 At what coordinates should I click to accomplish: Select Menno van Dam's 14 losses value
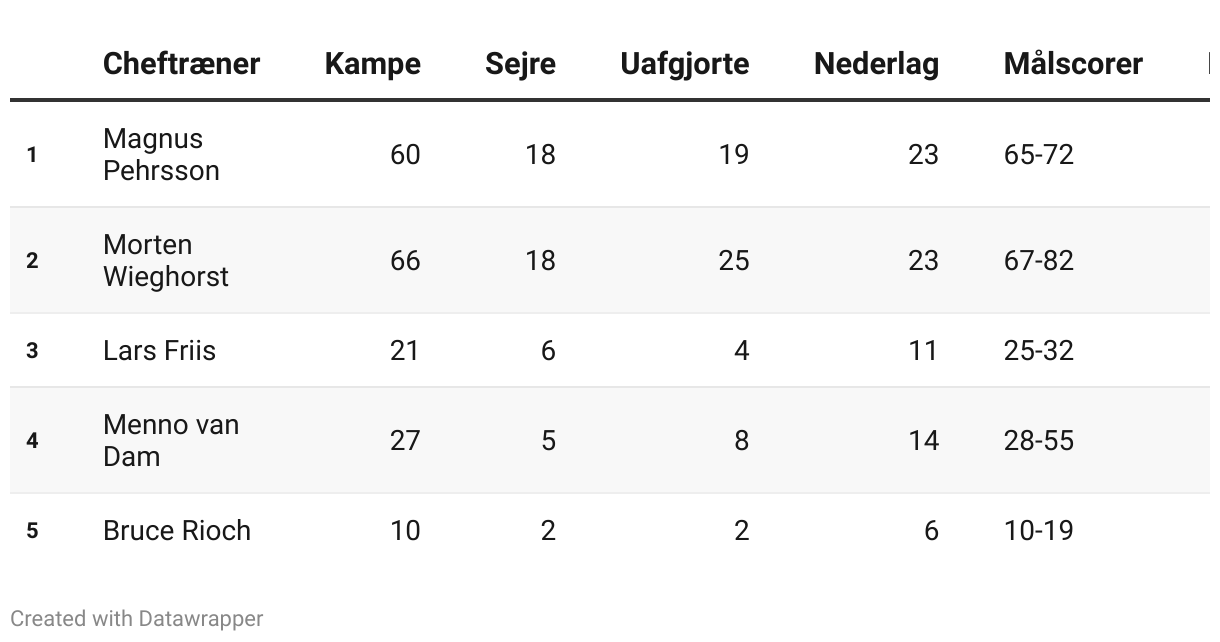[923, 440]
